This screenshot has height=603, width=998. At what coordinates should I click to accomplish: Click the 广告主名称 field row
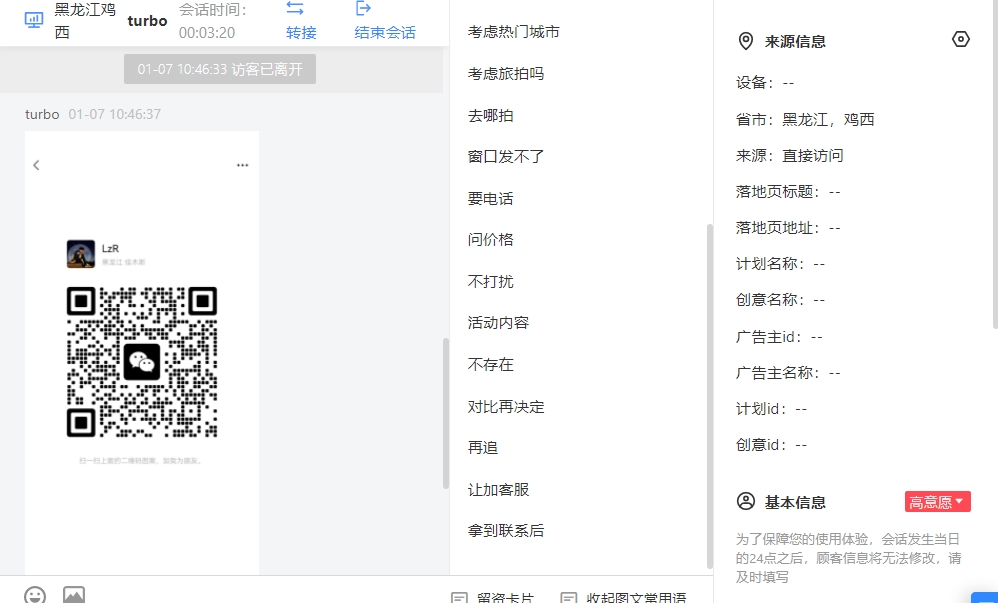(789, 373)
